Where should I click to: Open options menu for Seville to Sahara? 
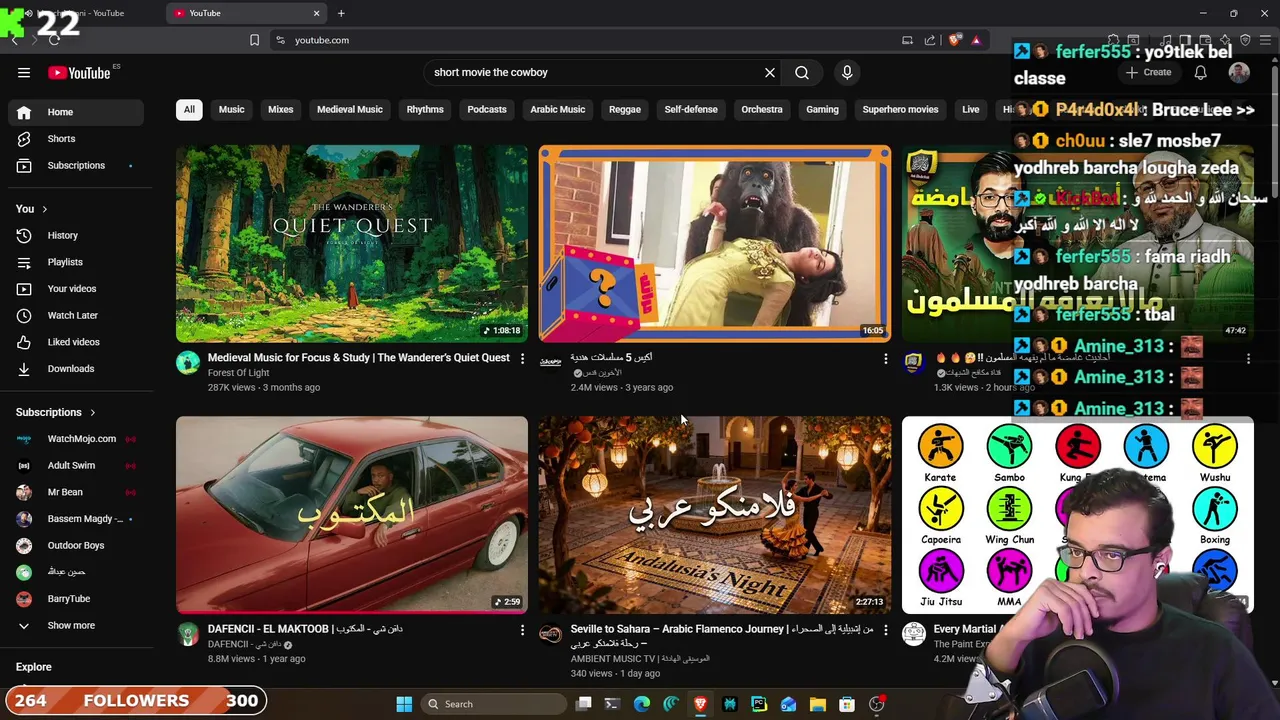point(885,629)
